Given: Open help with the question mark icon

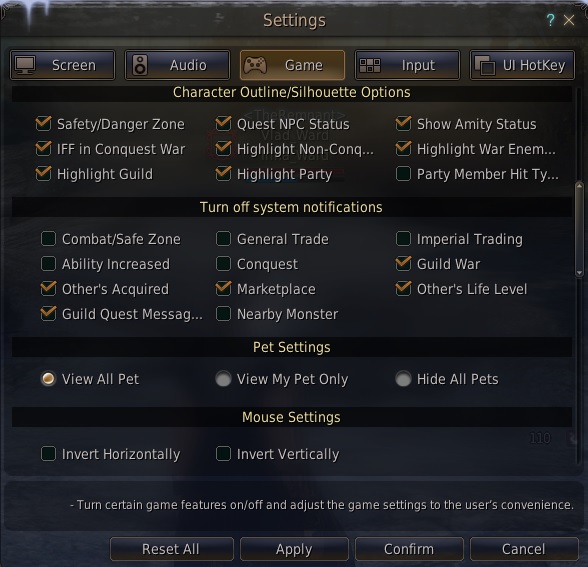Looking at the screenshot, I should click(x=550, y=20).
